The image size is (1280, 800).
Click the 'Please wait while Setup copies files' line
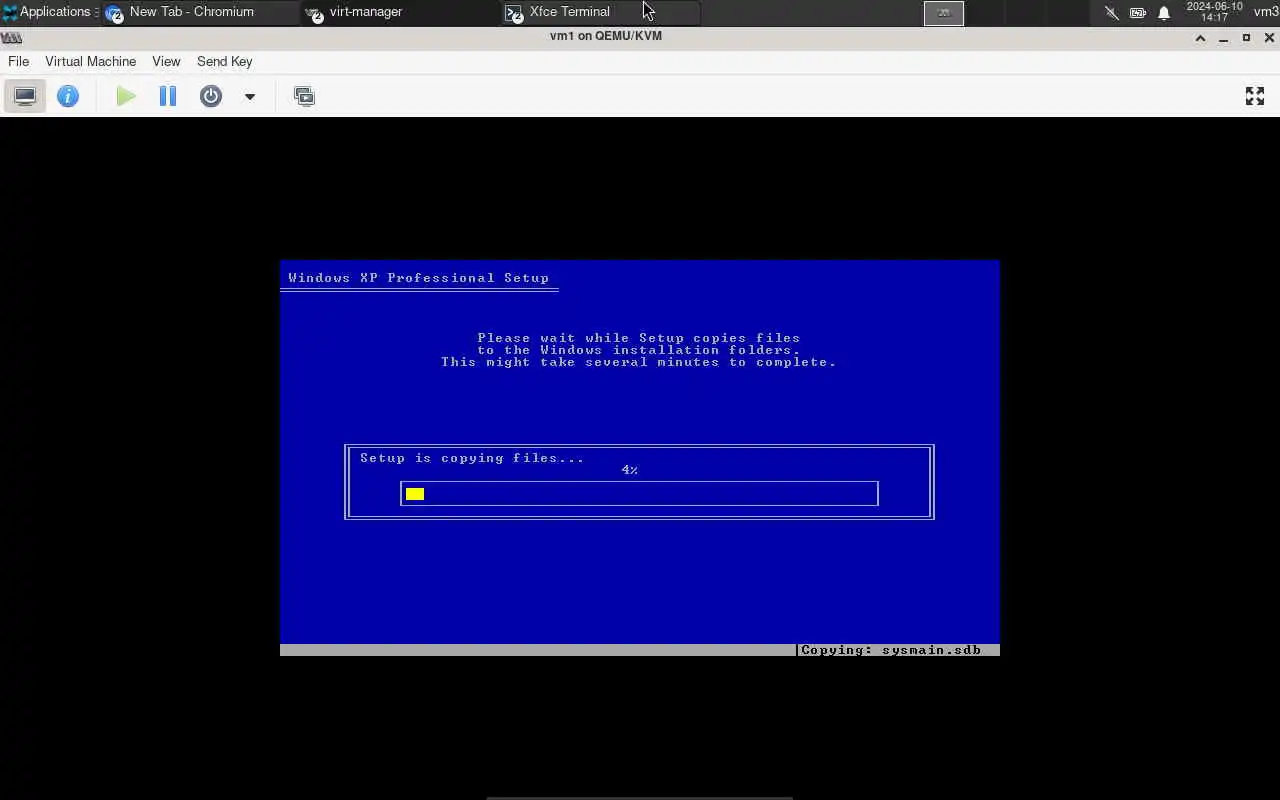click(638, 338)
